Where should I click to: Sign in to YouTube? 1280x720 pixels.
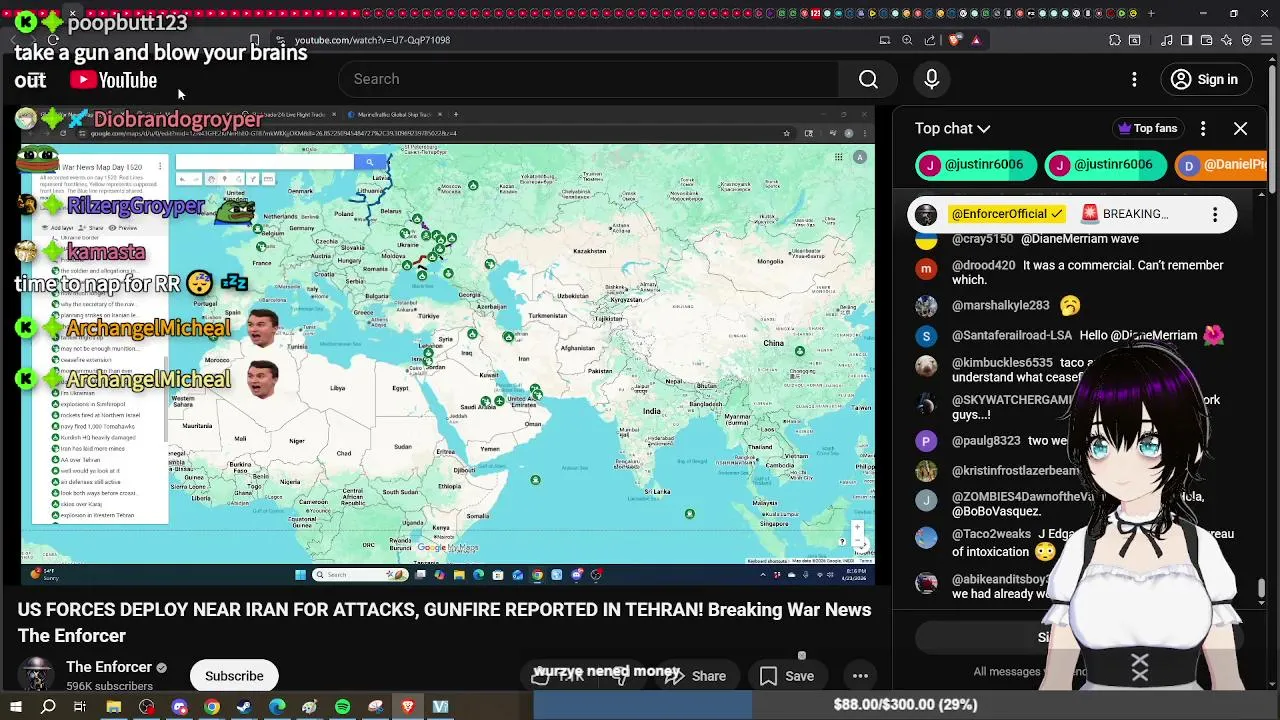click(1205, 79)
